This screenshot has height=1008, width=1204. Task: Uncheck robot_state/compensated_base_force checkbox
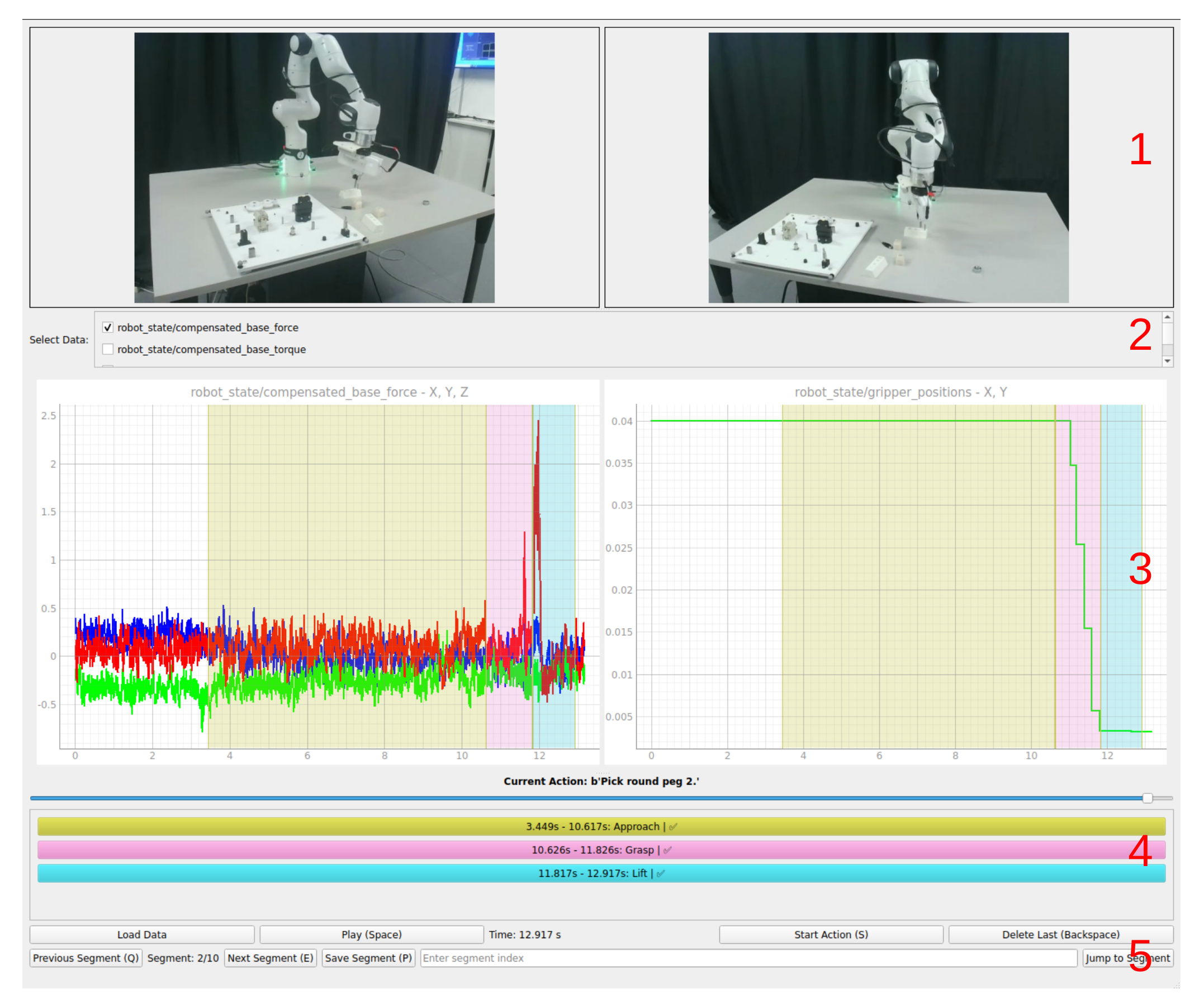tap(108, 327)
